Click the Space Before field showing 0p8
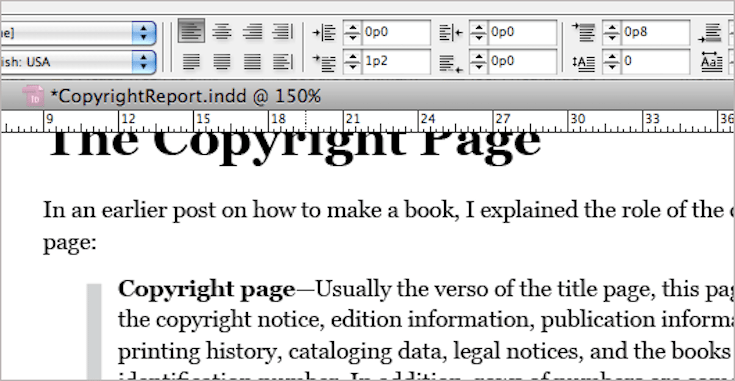Viewport: 735px width, 381px height. click(655, 32)
